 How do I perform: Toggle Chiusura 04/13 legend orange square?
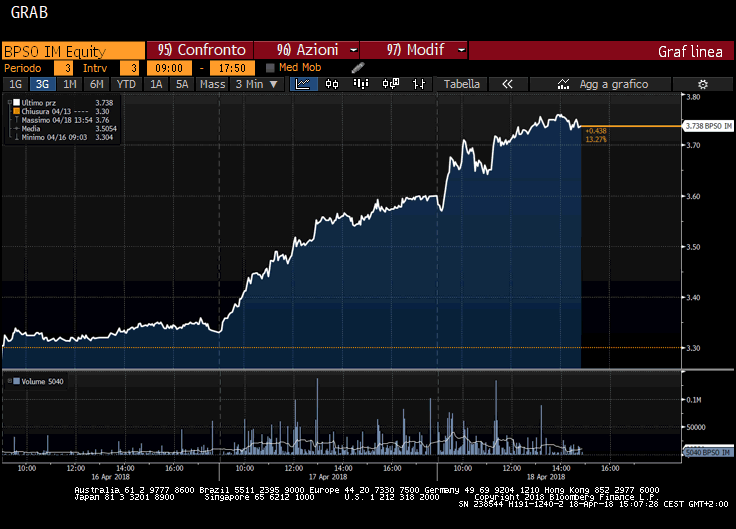tap(16, 111)
